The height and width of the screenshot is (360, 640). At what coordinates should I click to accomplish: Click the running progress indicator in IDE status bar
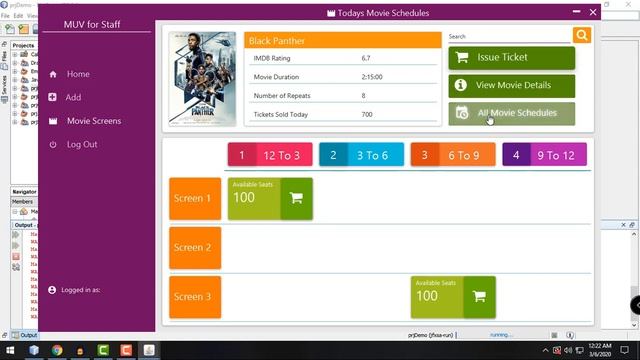(x=500, y=335)
